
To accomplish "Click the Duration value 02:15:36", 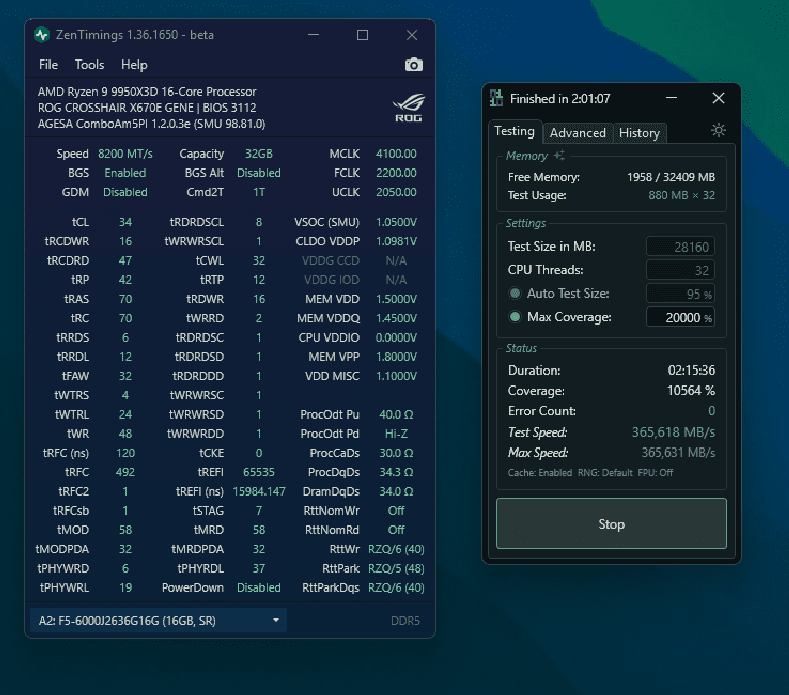I will (691, 370).
